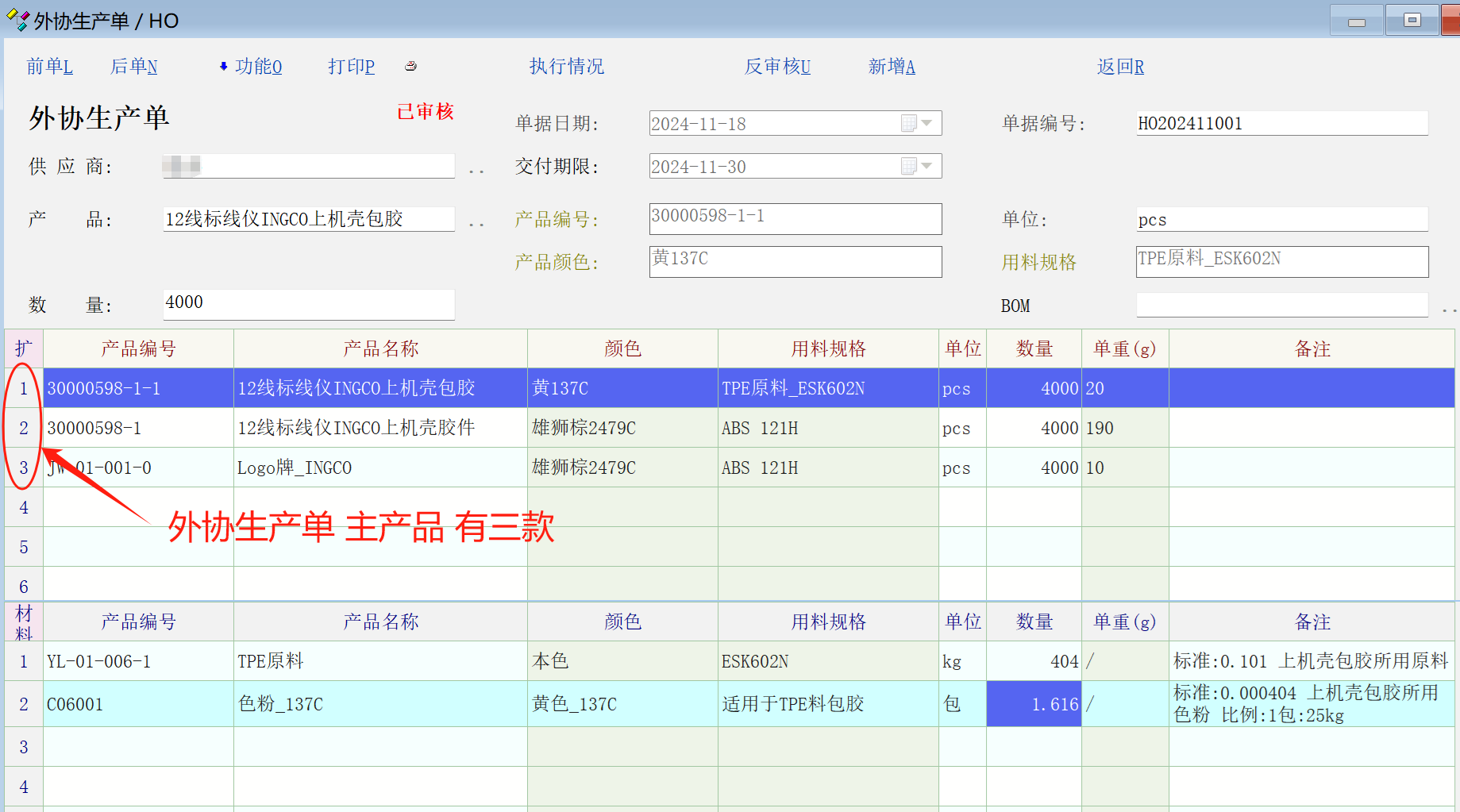The height and width of the screenshot is (812, 1460).
Task: Click the printer icon next to 打印P
Action: [410, 67]
